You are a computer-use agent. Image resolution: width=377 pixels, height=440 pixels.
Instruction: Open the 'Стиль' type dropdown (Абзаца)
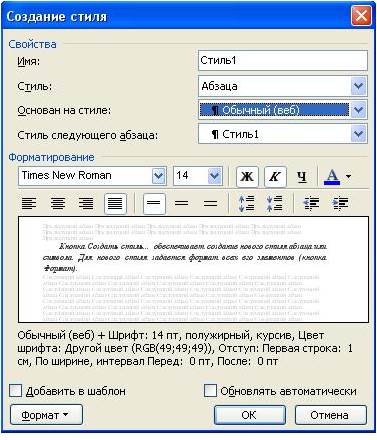pos(359,86)
